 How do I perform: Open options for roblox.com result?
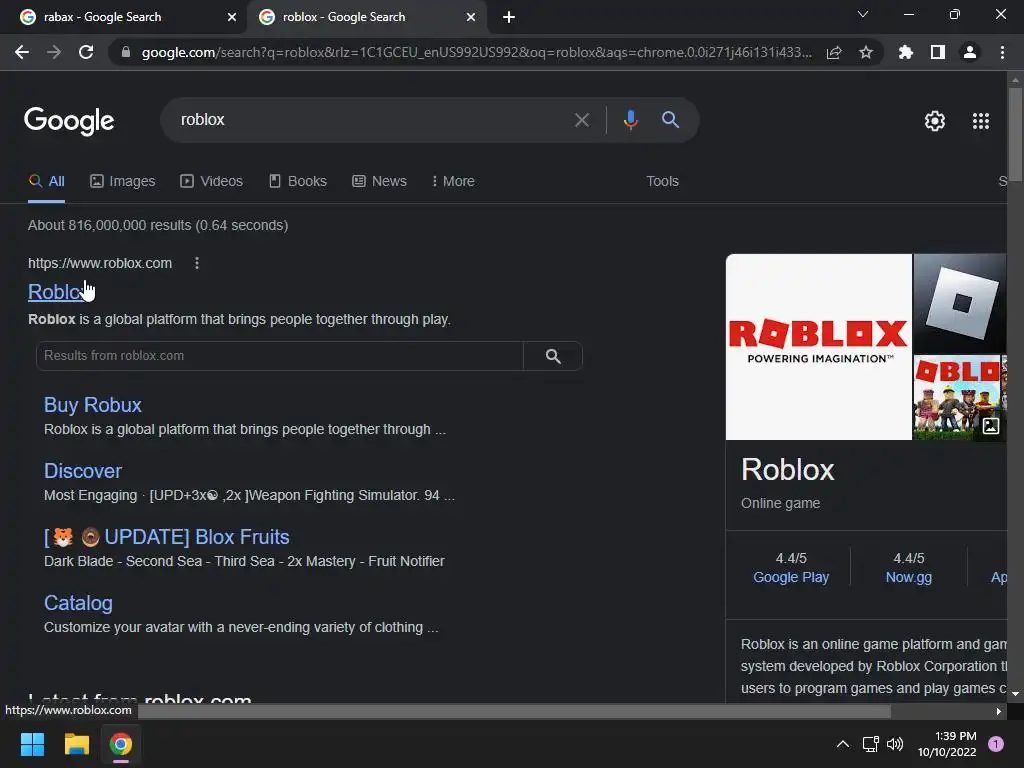[197, 263]
